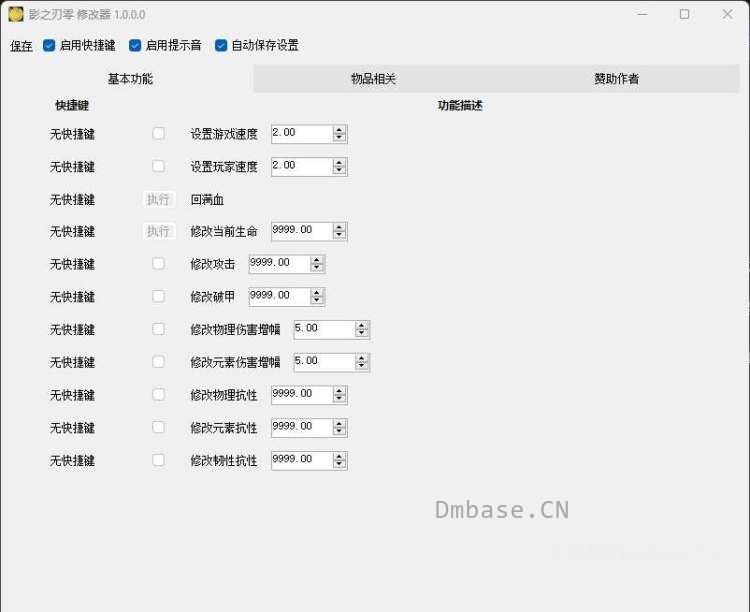
Task: Set hotkey 无快捷键 for 修改破甲
Action: 72,297
